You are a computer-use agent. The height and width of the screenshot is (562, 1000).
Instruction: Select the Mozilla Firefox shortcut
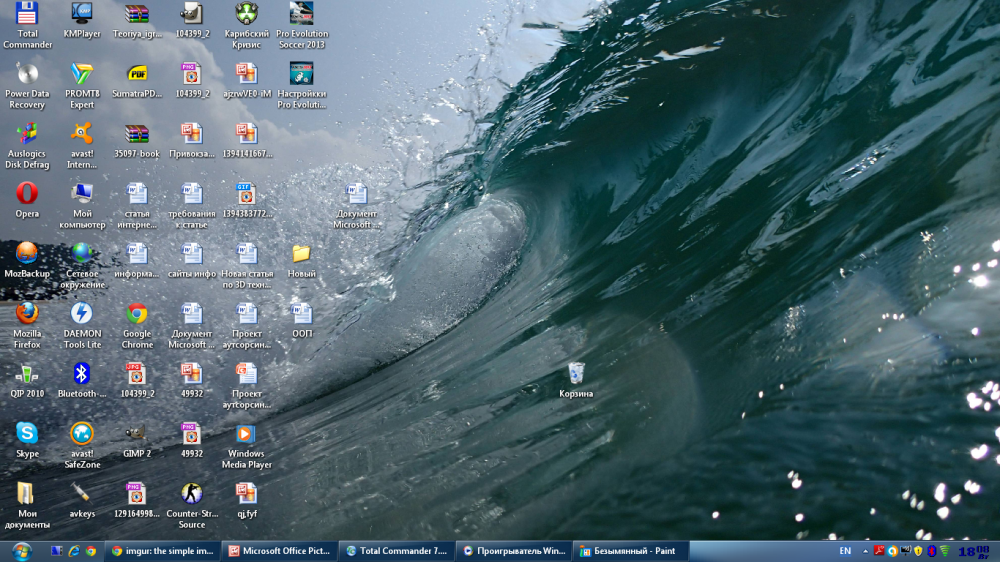point(27,325)
